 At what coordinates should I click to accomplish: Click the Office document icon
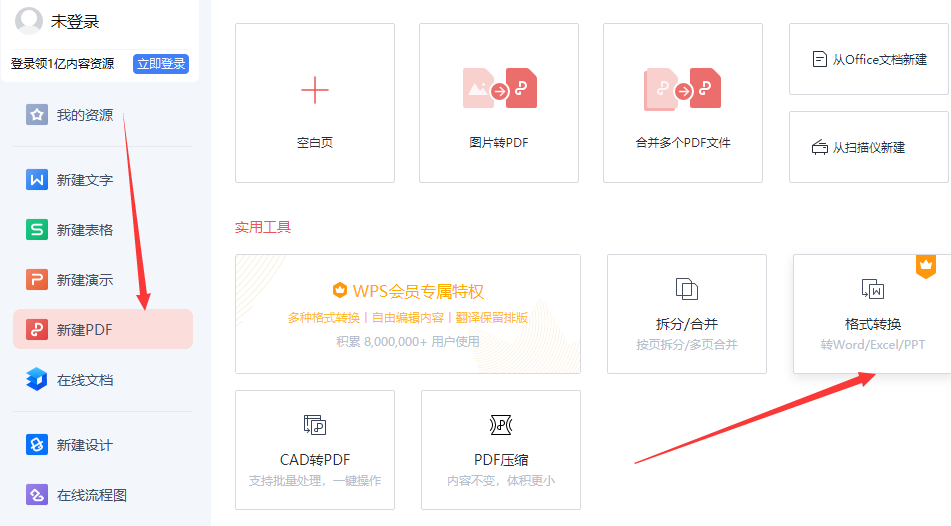819,59
